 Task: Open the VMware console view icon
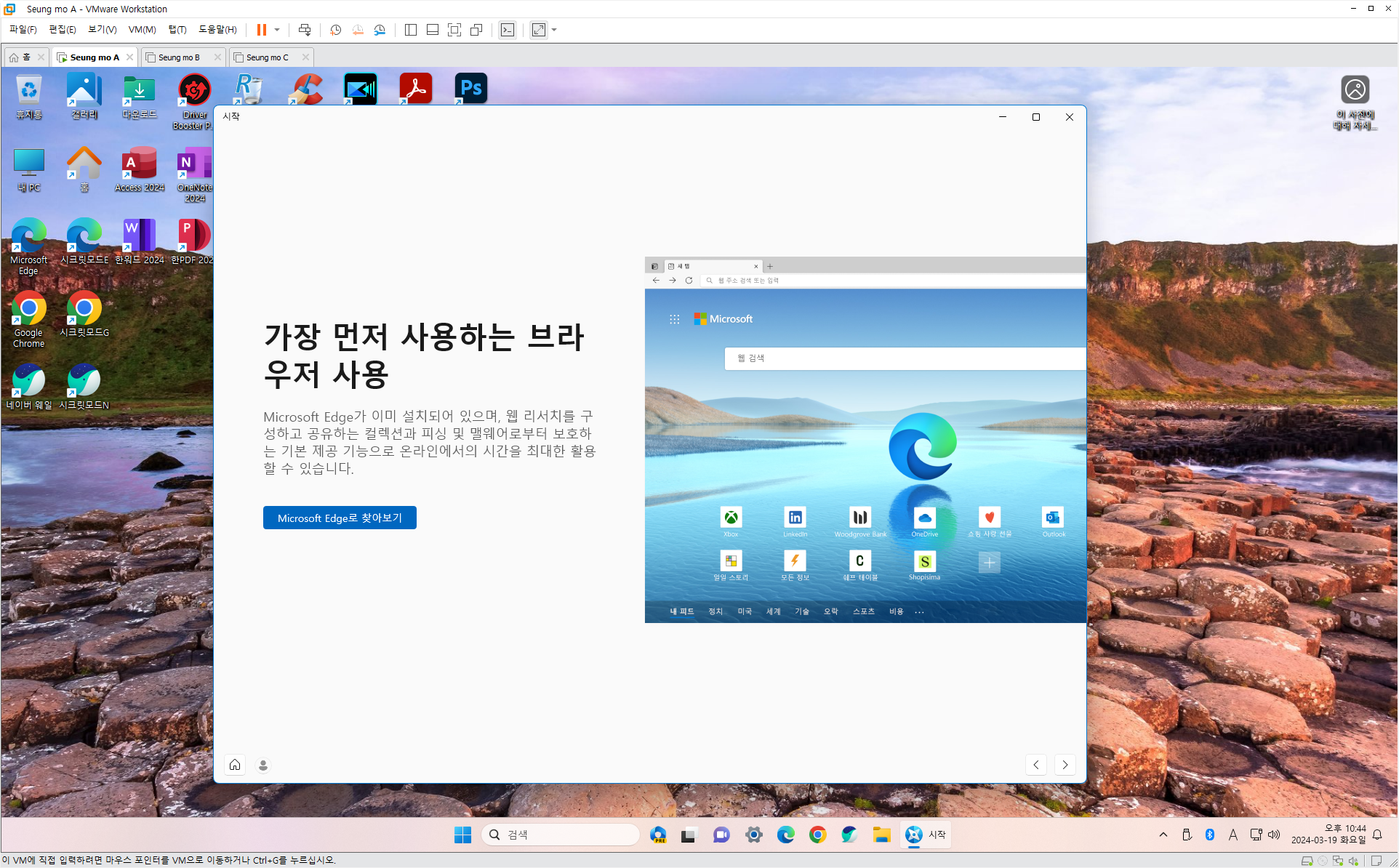pos(508,30)
